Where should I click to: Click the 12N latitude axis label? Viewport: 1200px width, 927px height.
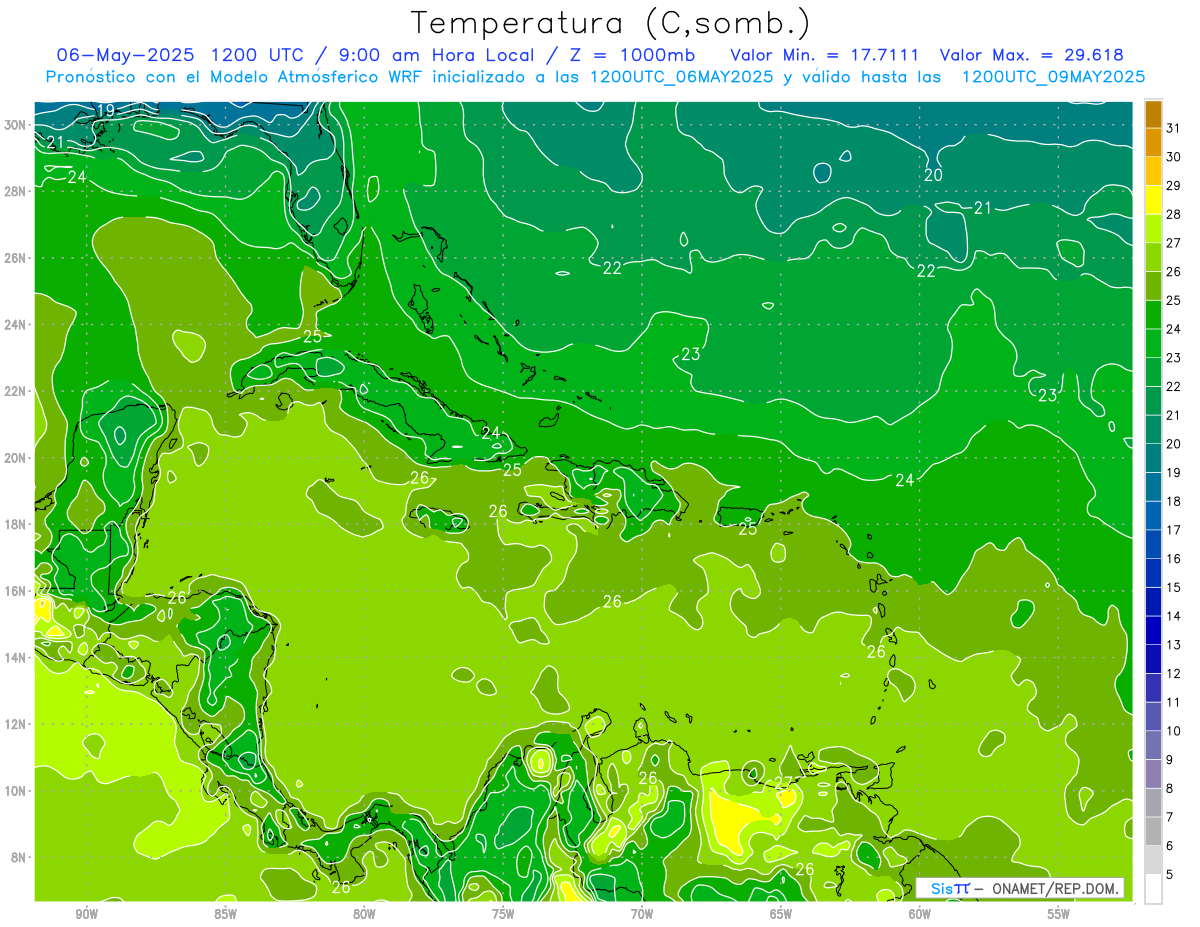15,724
